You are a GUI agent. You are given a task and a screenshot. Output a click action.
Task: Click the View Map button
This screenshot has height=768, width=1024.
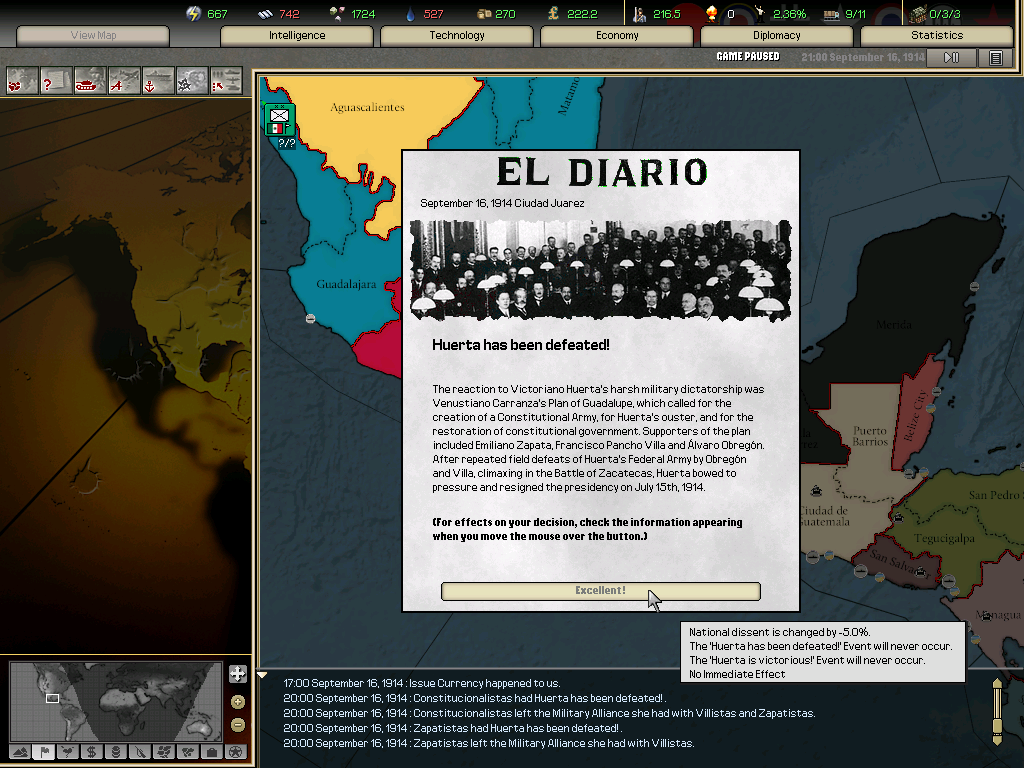[93, 35]
